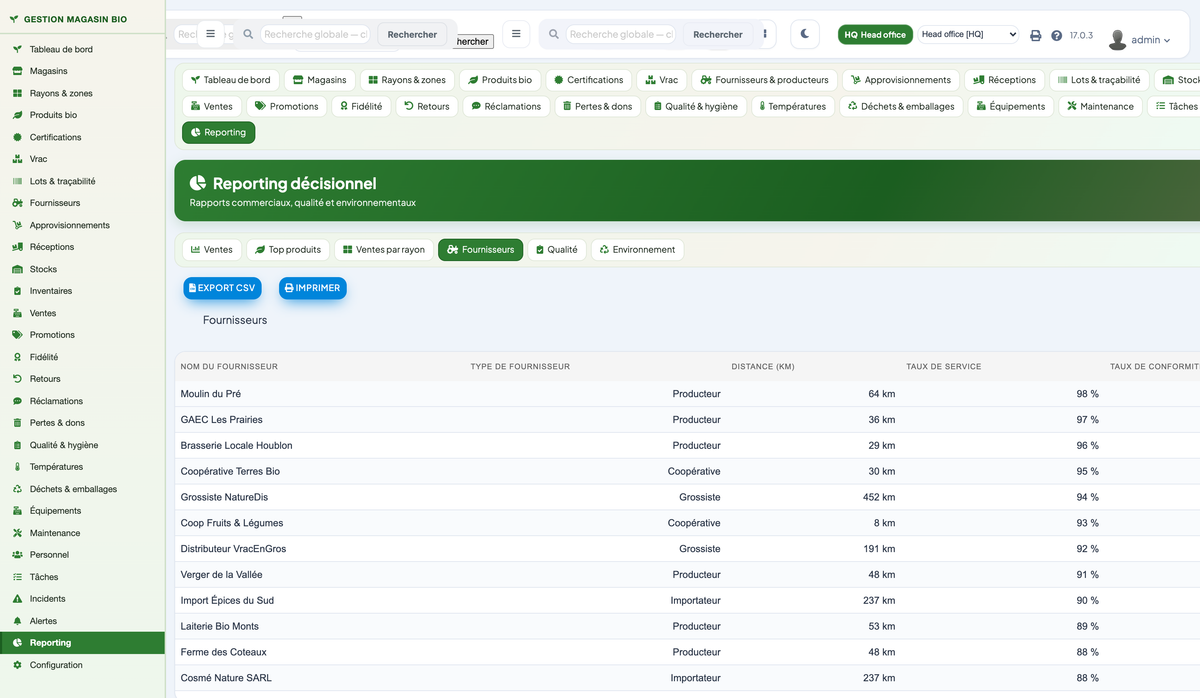Viewport: 1200px width, 698px height.
Task: Select Réceptions chip in top navigation
Action: click(1004, 80)
